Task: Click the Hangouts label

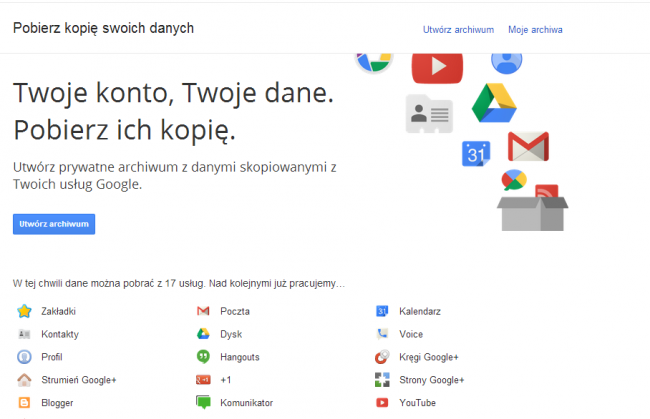Action: click(240, 357)
